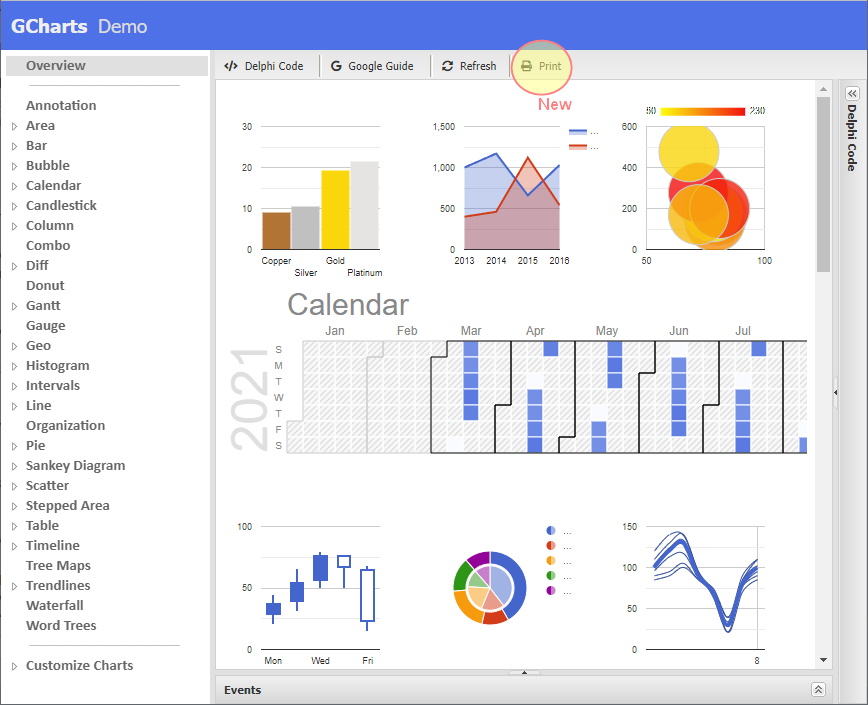The height and width of the screenshot is (705, 868).
Task: Click the green legend dot in donut chart
Action: [x=551, y=576]
